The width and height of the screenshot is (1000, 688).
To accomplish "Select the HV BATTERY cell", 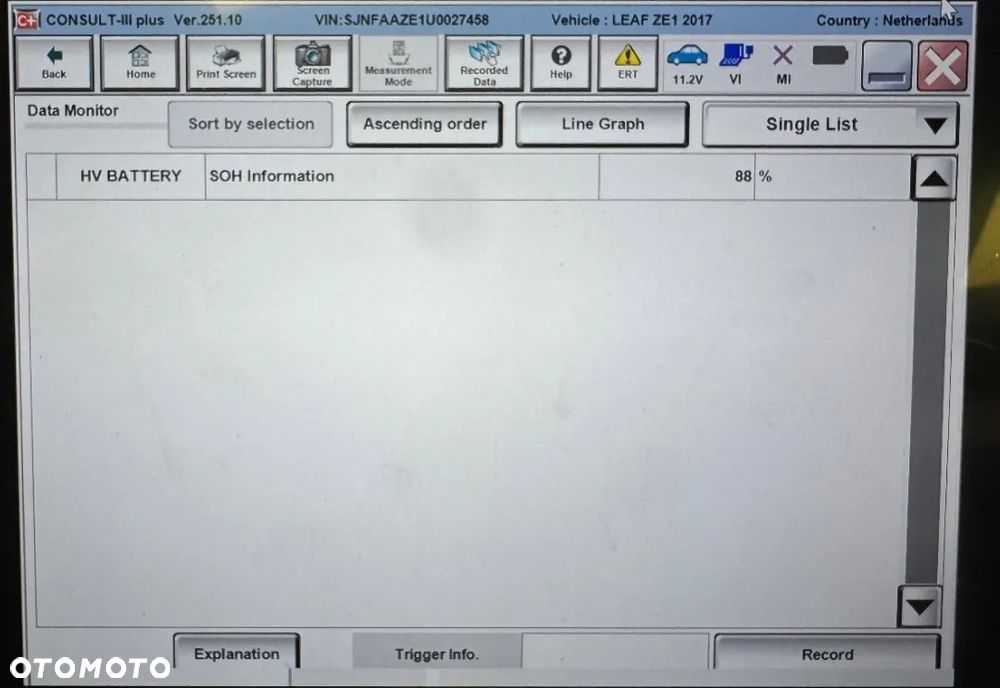I will coord(131,177).
